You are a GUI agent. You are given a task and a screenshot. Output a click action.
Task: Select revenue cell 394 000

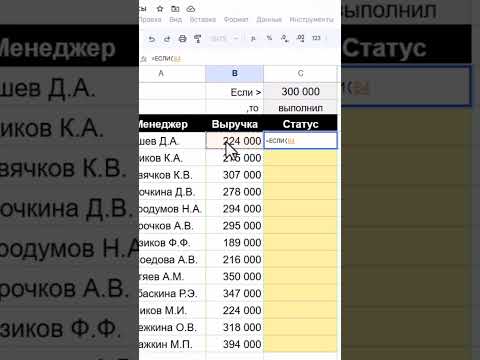pyautogui.click(x=234, y=344)
